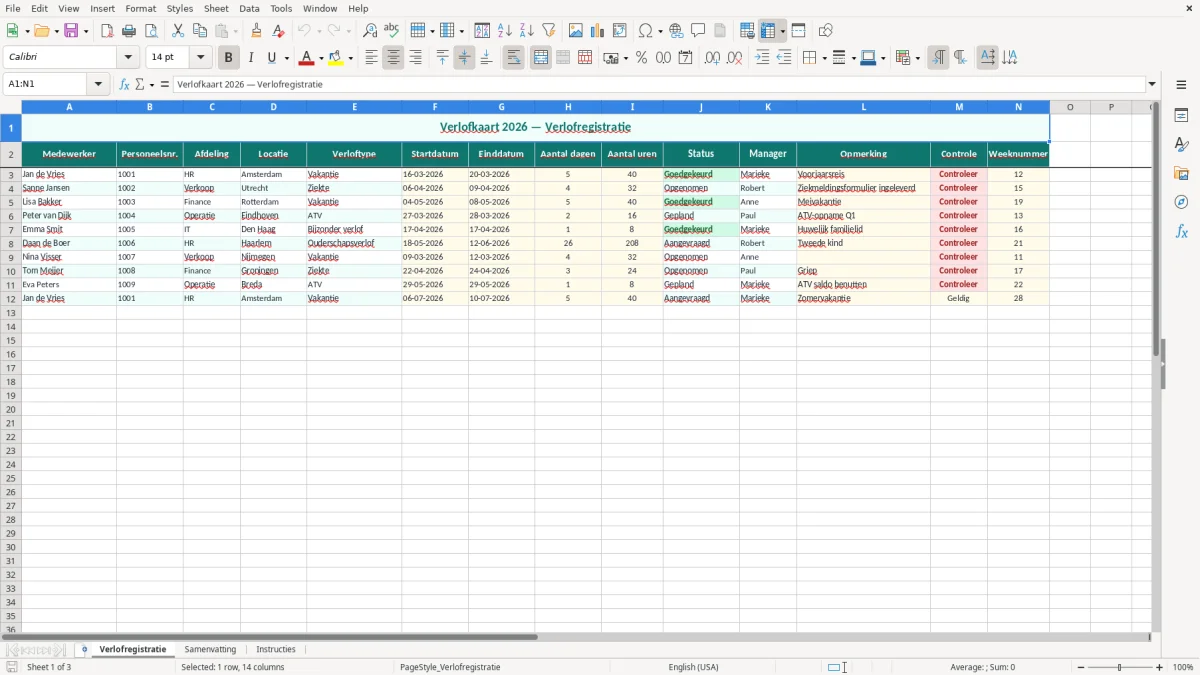
Task: Click the Copy icon
Action: pos(200,31)
